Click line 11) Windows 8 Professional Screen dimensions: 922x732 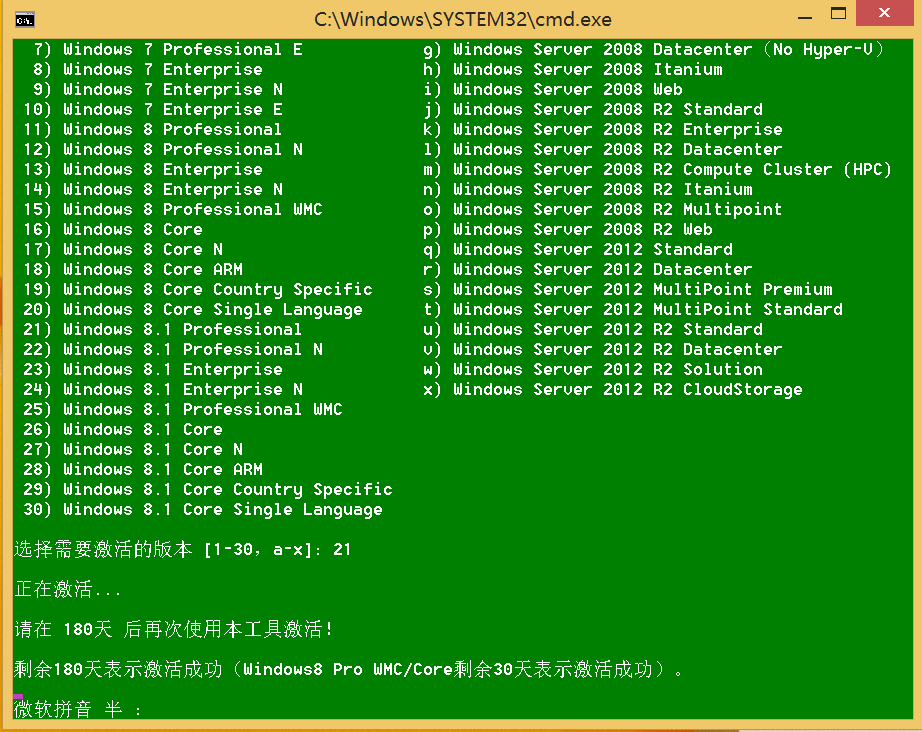tap(152, 129)
